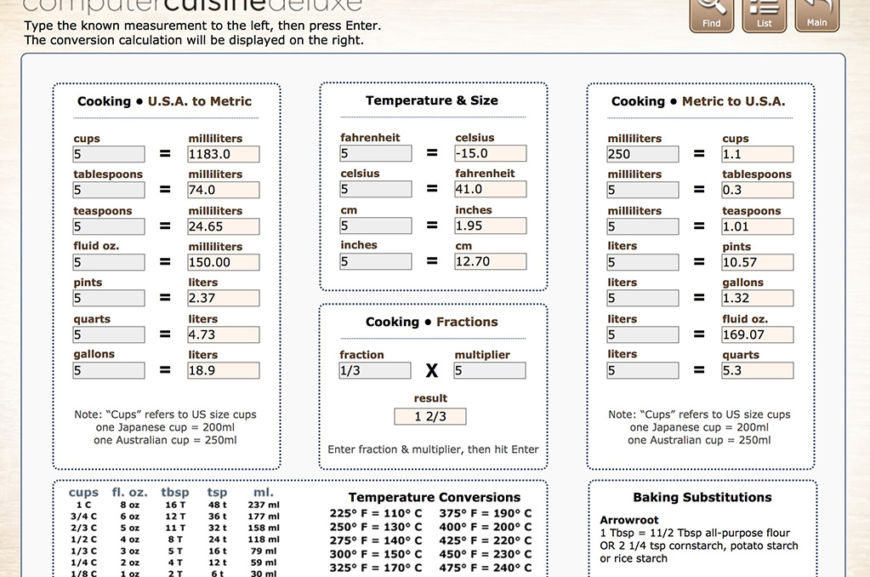Click the 'Baking Substitutions' heading
Image resolution: width=870 pixels, height=577 pixels.
(702, 497)
